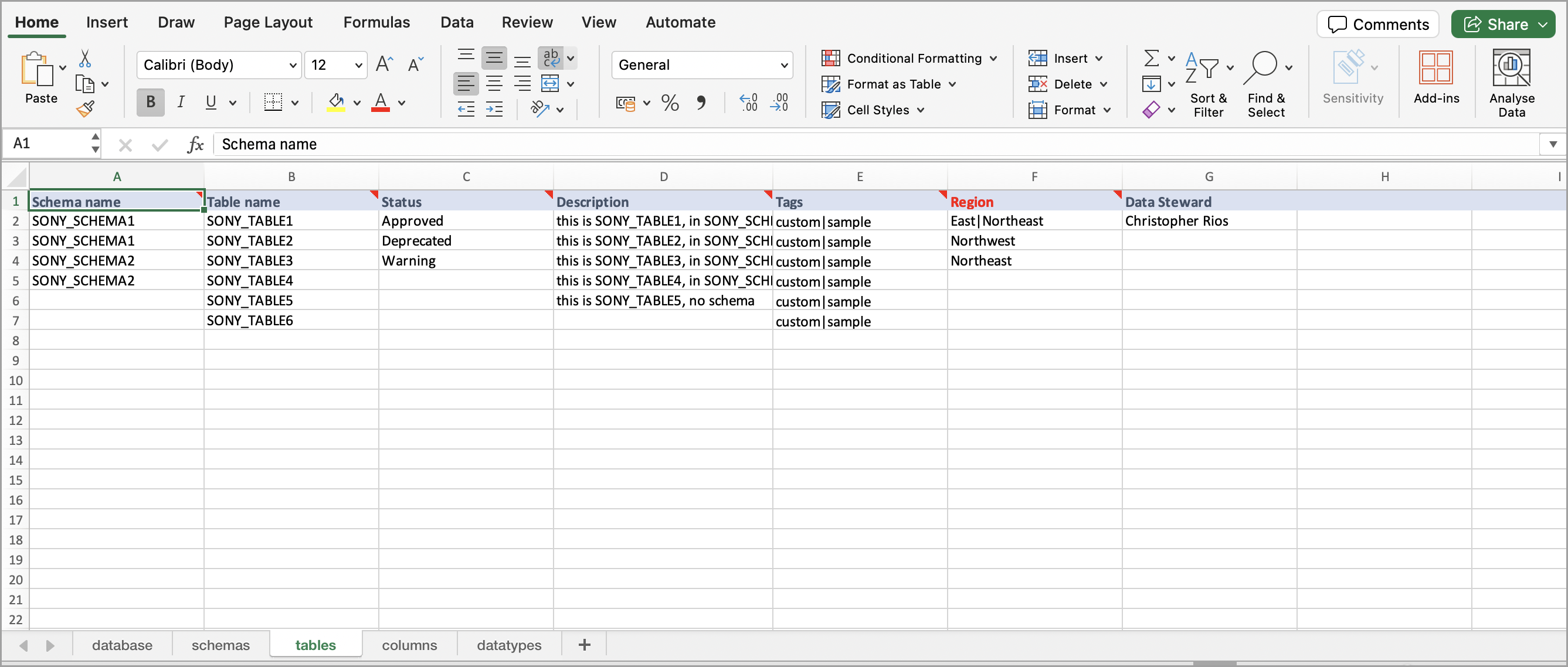Click the Accounting Number Format icon
This screenshot has width=1568, height=667.
pyautogui.click(x=626, y=104)
